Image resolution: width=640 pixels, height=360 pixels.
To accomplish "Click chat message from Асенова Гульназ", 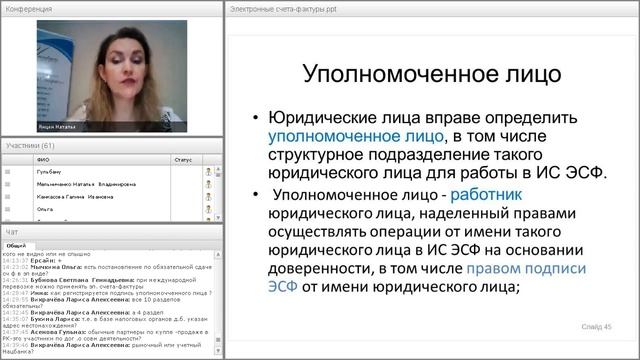I will [x=105, y=335].
